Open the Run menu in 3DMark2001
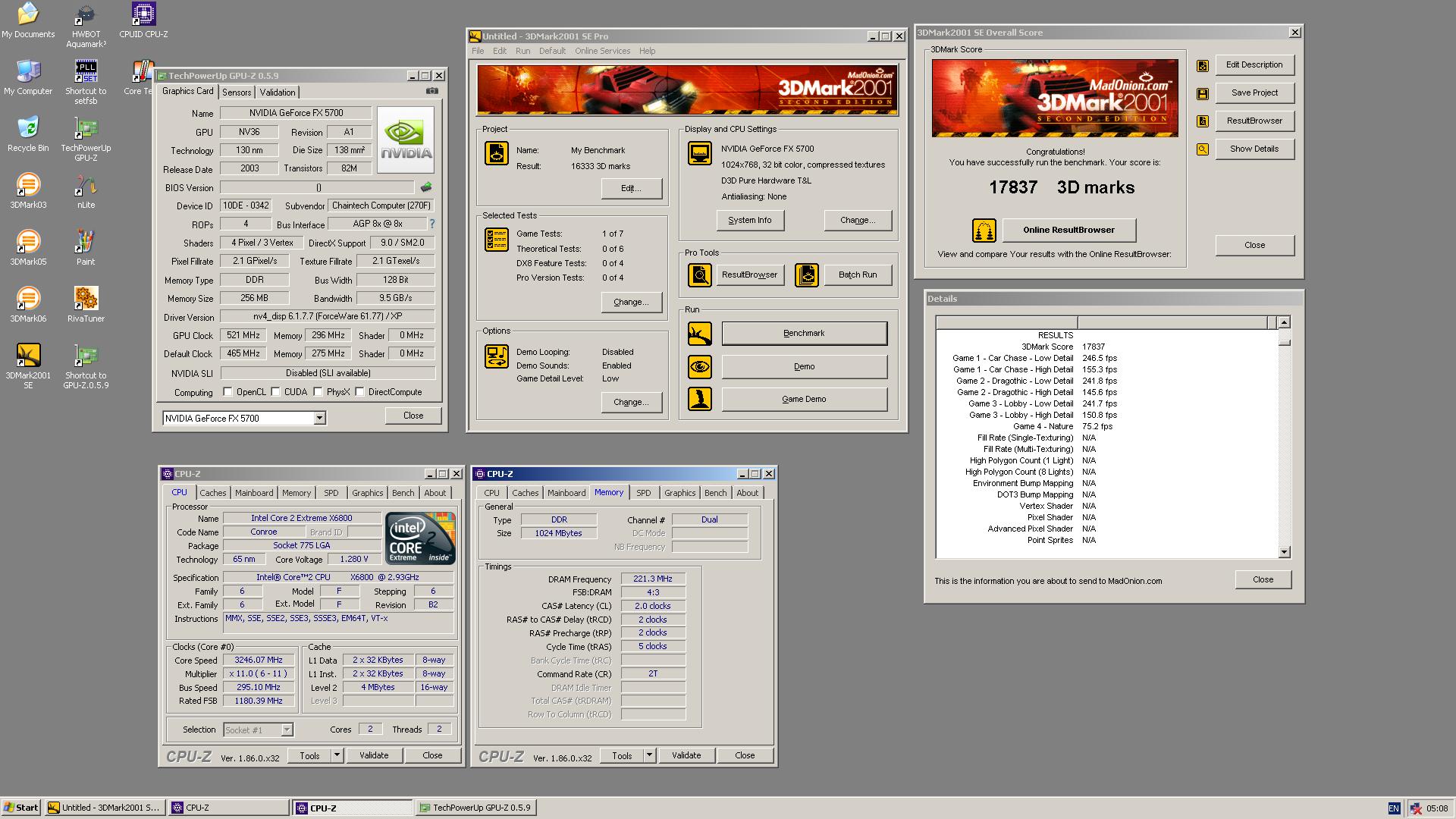The image size is (1456, 819). coord(522,51)
